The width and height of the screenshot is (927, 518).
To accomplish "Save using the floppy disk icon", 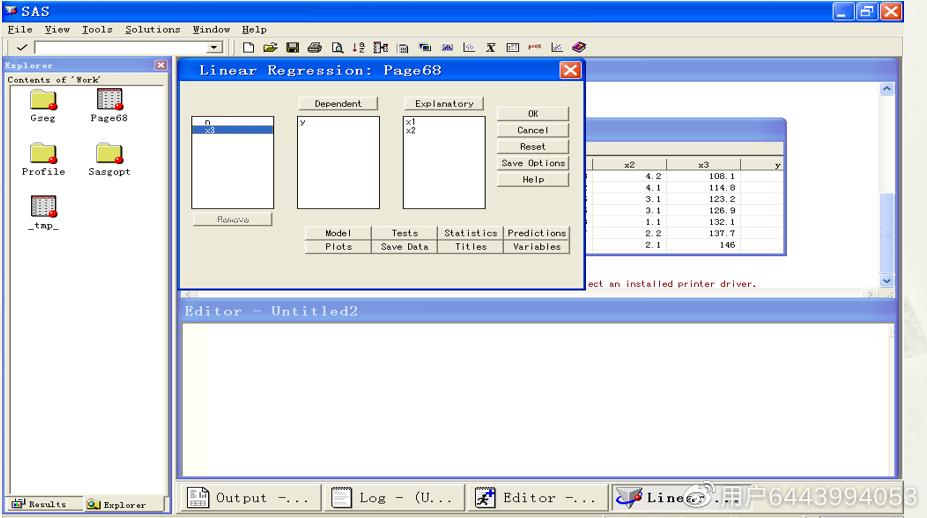I will tap(292, 47).
